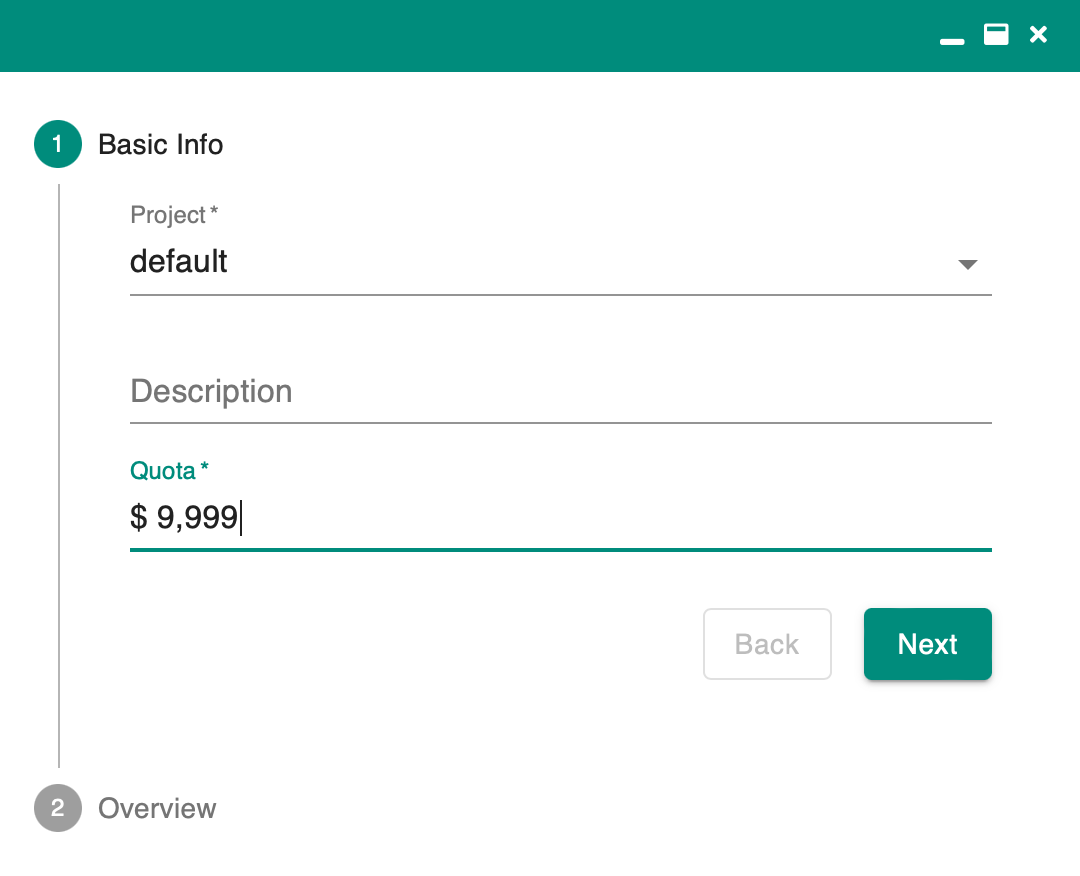Open the Basic Info step label
Viewport: 1080px width, 876px height.
(160, 145)
